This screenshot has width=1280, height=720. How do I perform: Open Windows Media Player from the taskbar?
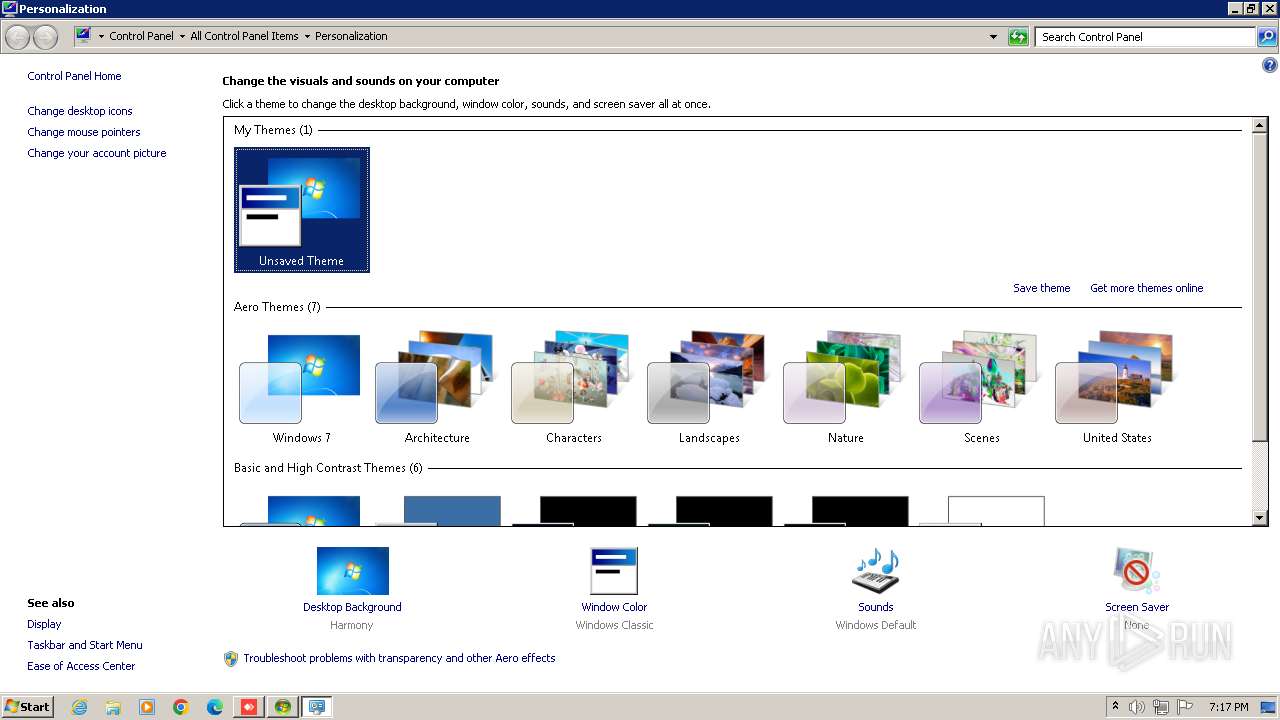pos(147,707)
